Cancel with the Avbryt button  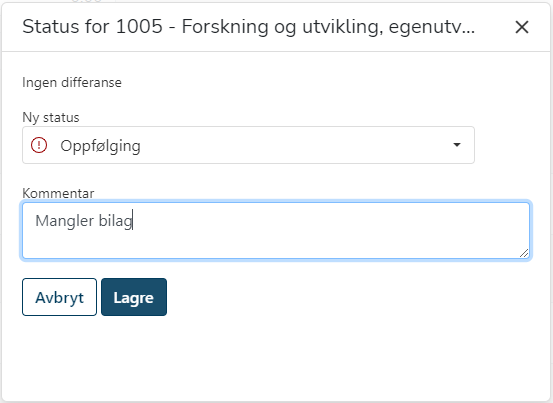point(59,297)
